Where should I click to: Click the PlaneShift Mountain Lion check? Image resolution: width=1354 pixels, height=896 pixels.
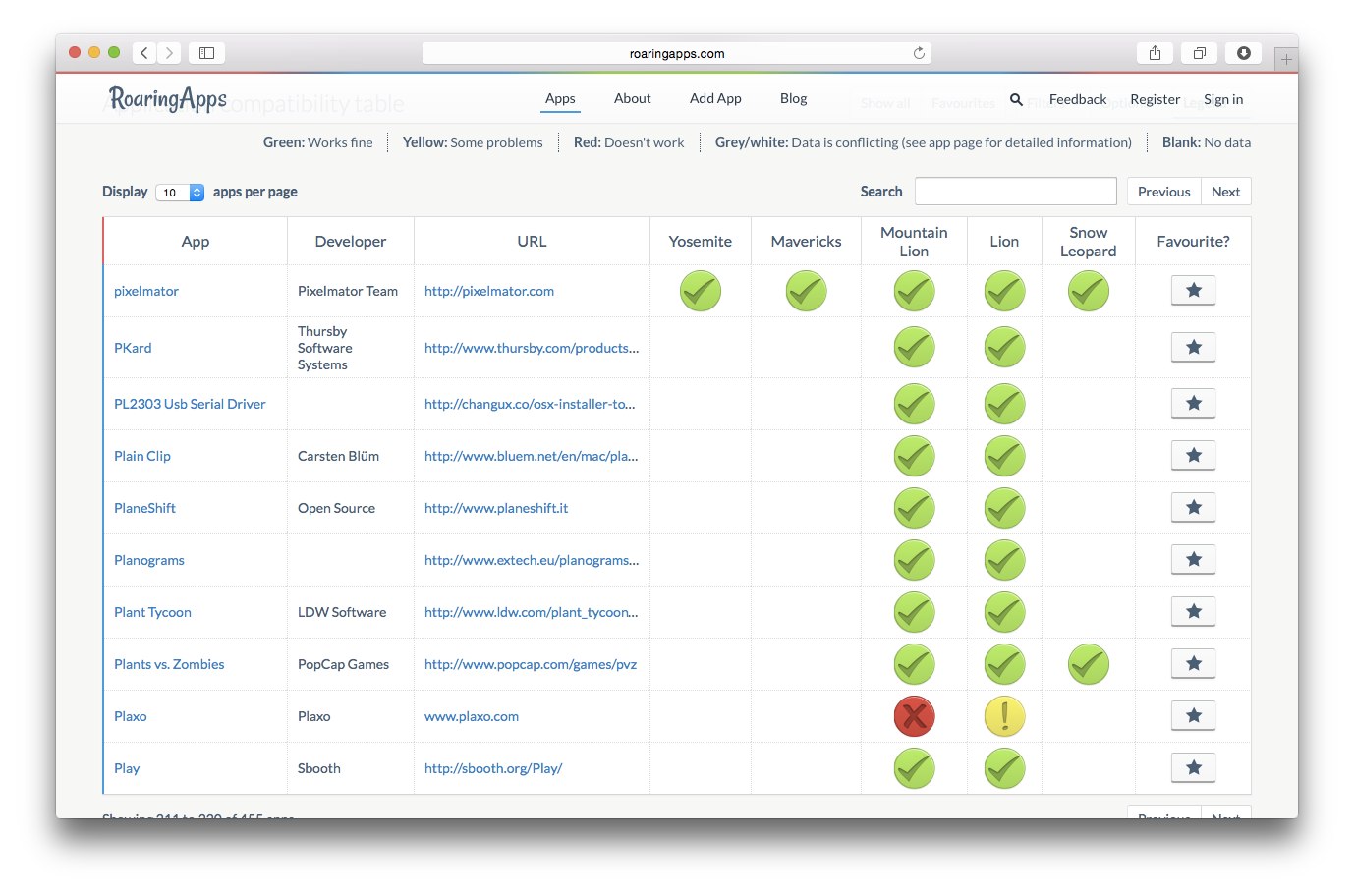click(914, 508)
